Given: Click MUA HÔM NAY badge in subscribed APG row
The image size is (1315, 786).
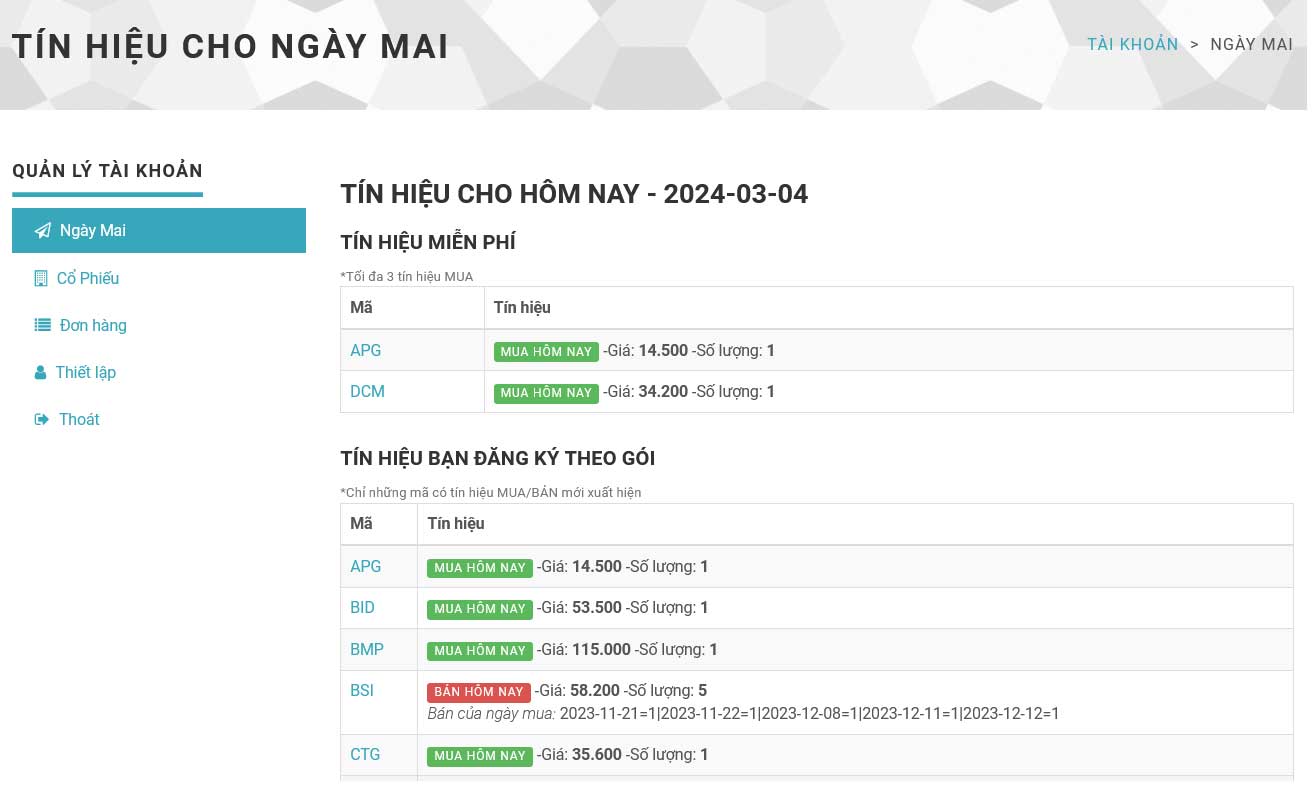Looking at the screenshot, I should 480,567.
